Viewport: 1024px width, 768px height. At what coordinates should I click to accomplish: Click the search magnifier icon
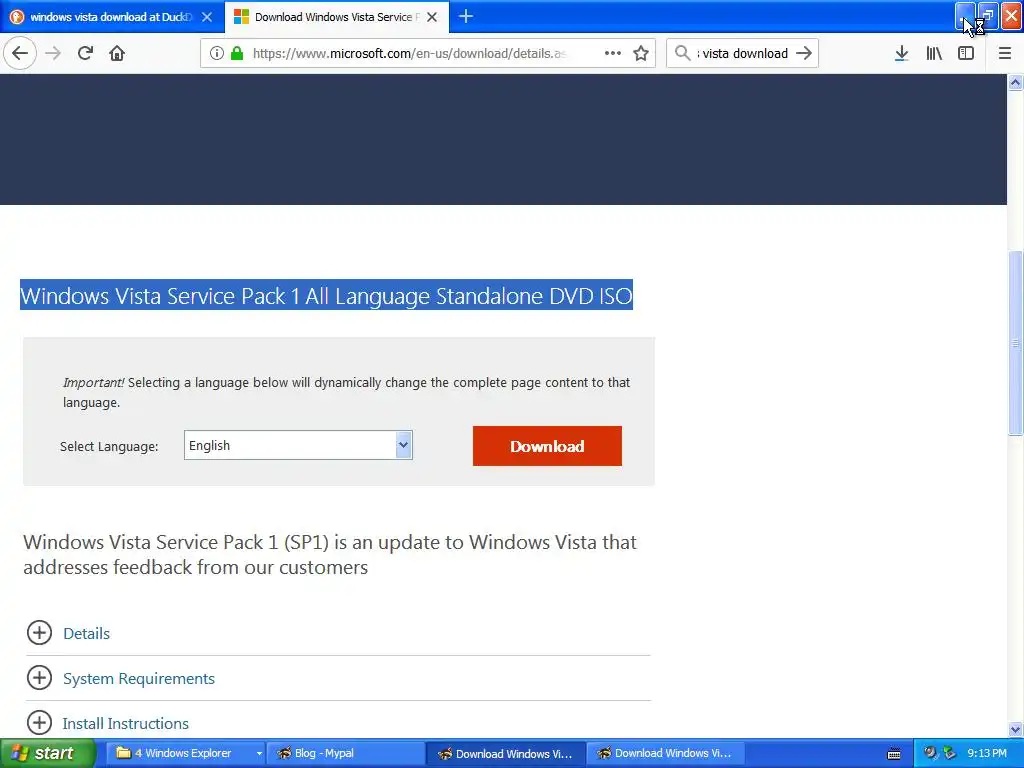682,53
